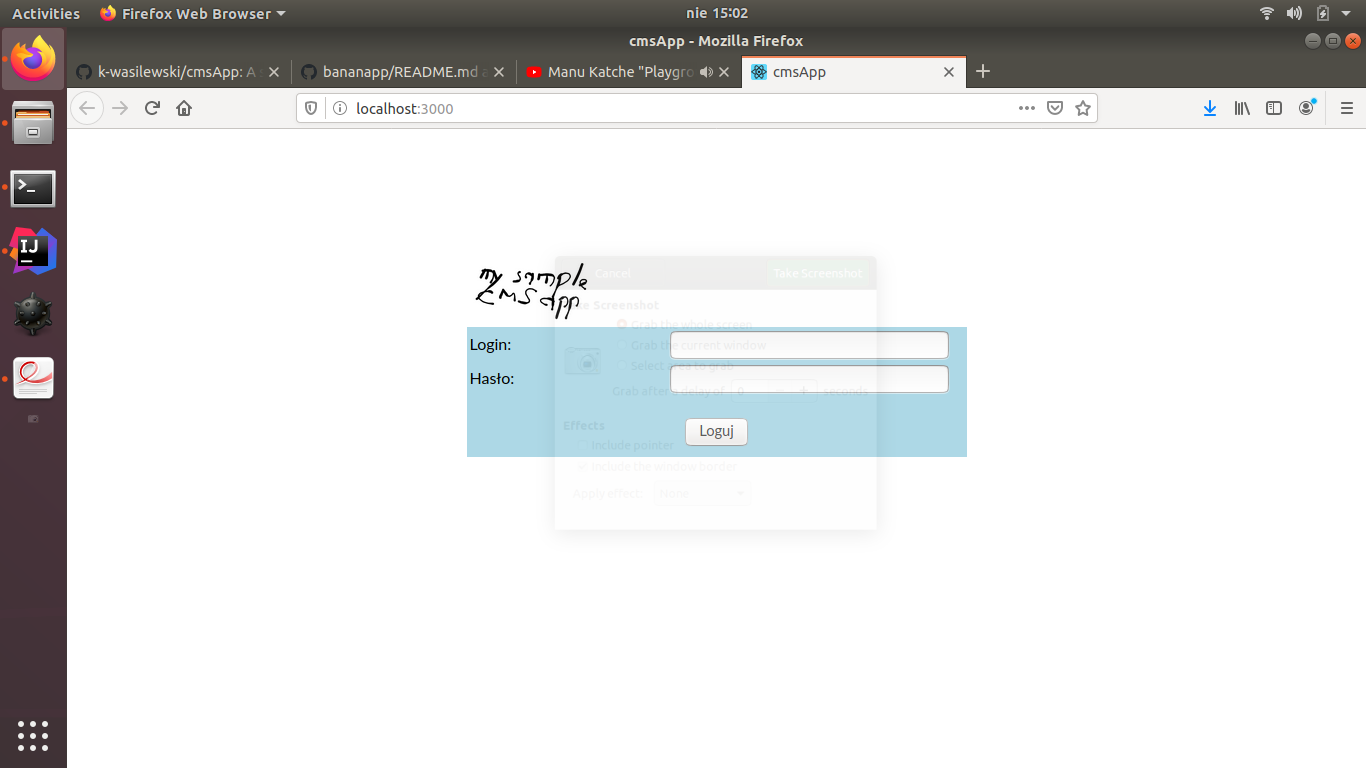Open IntelliJ IDEA from the dock
The image size is (1366, 768).
tap(34, 251)
